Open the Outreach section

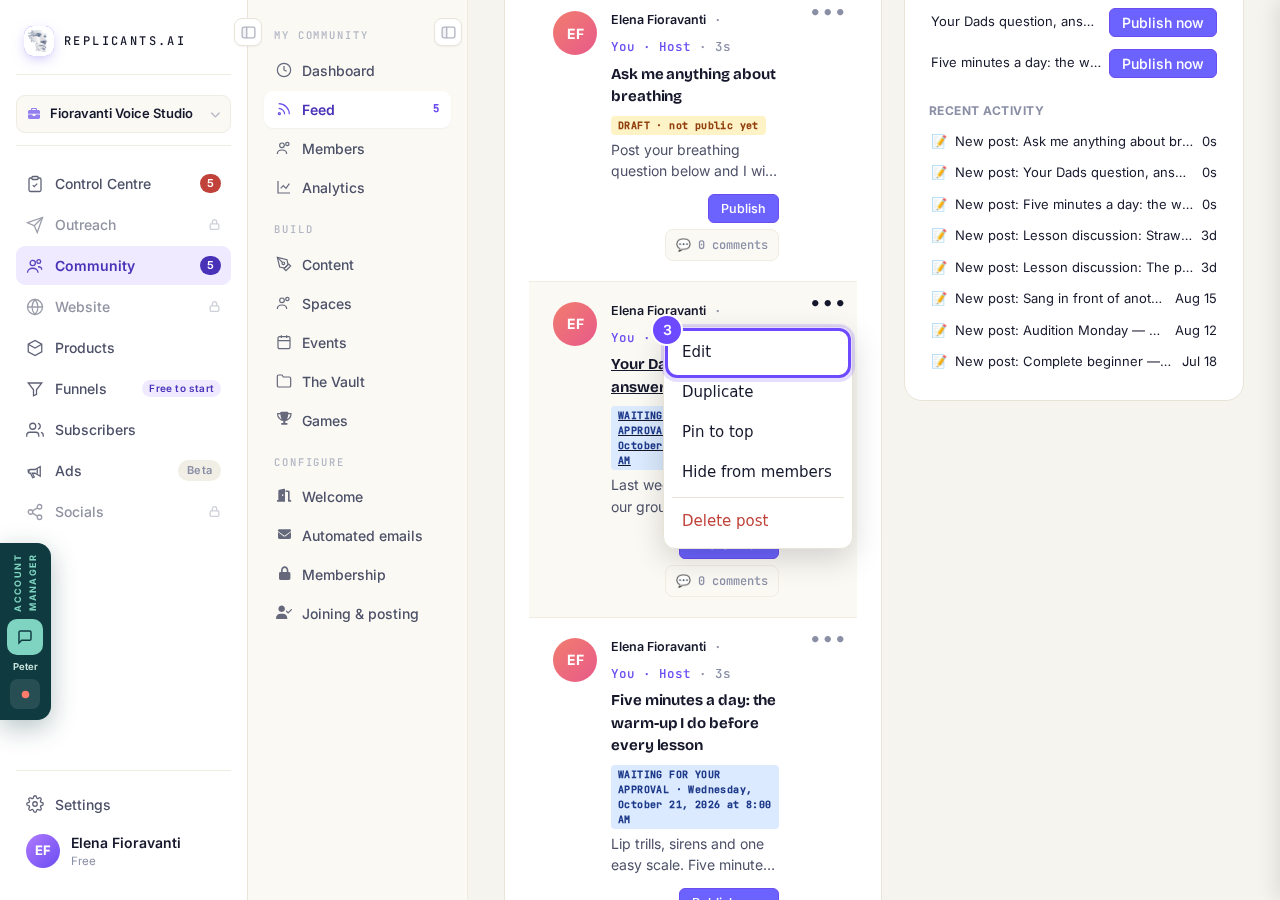click(x=123, y=225)
